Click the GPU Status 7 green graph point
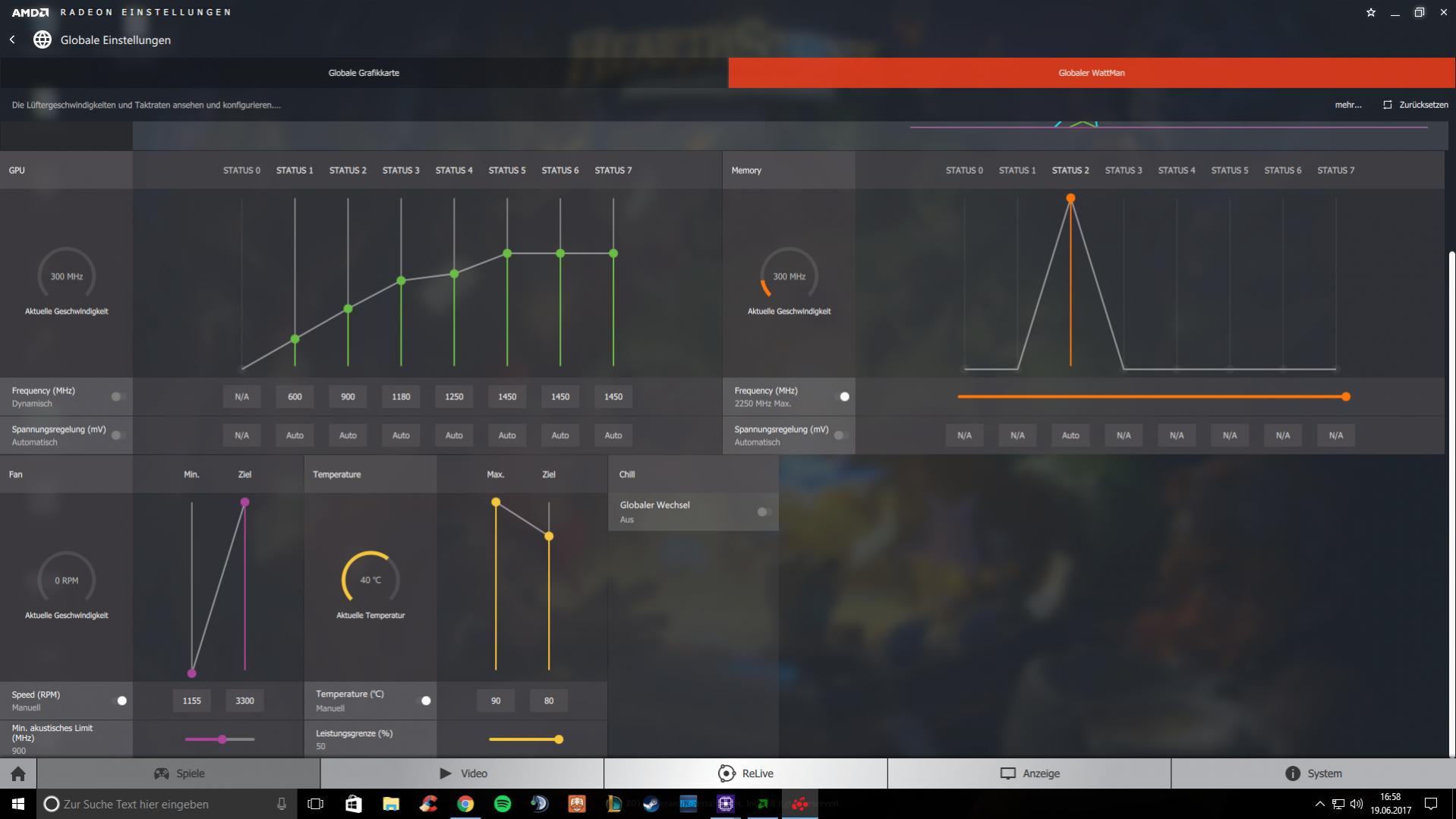 pyautogui.click(x=613, y=254)
